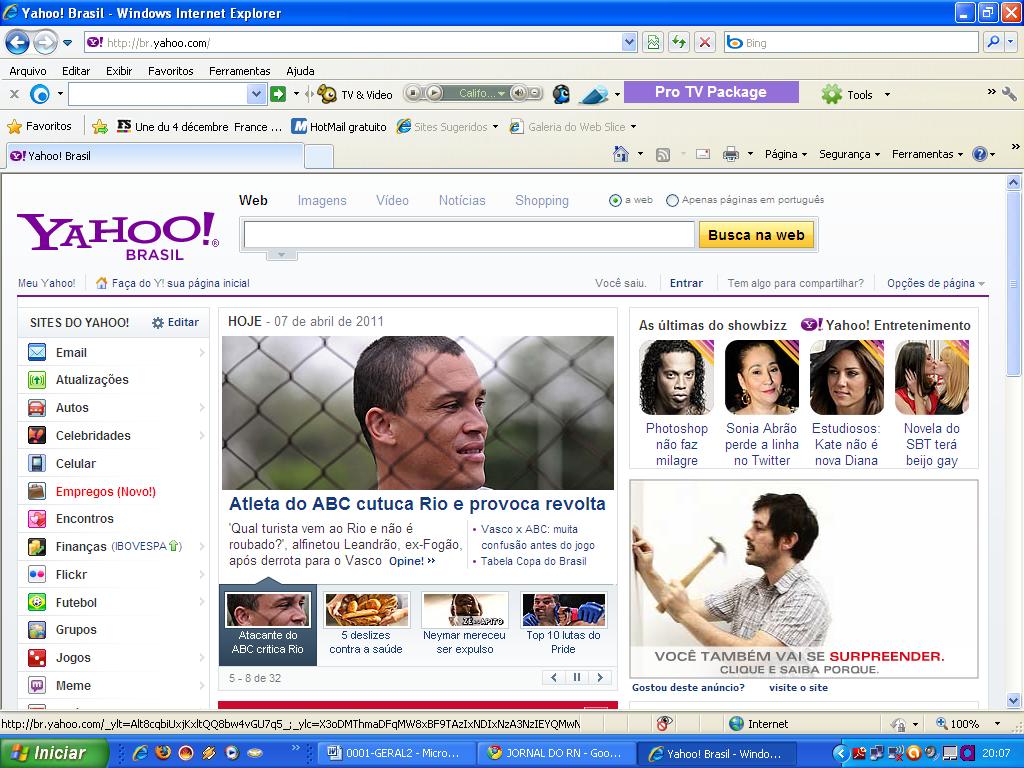The width and height of the screenshot is (1024, 768).
Task: Open Opções de página dropdown
Action: point(936,283)
